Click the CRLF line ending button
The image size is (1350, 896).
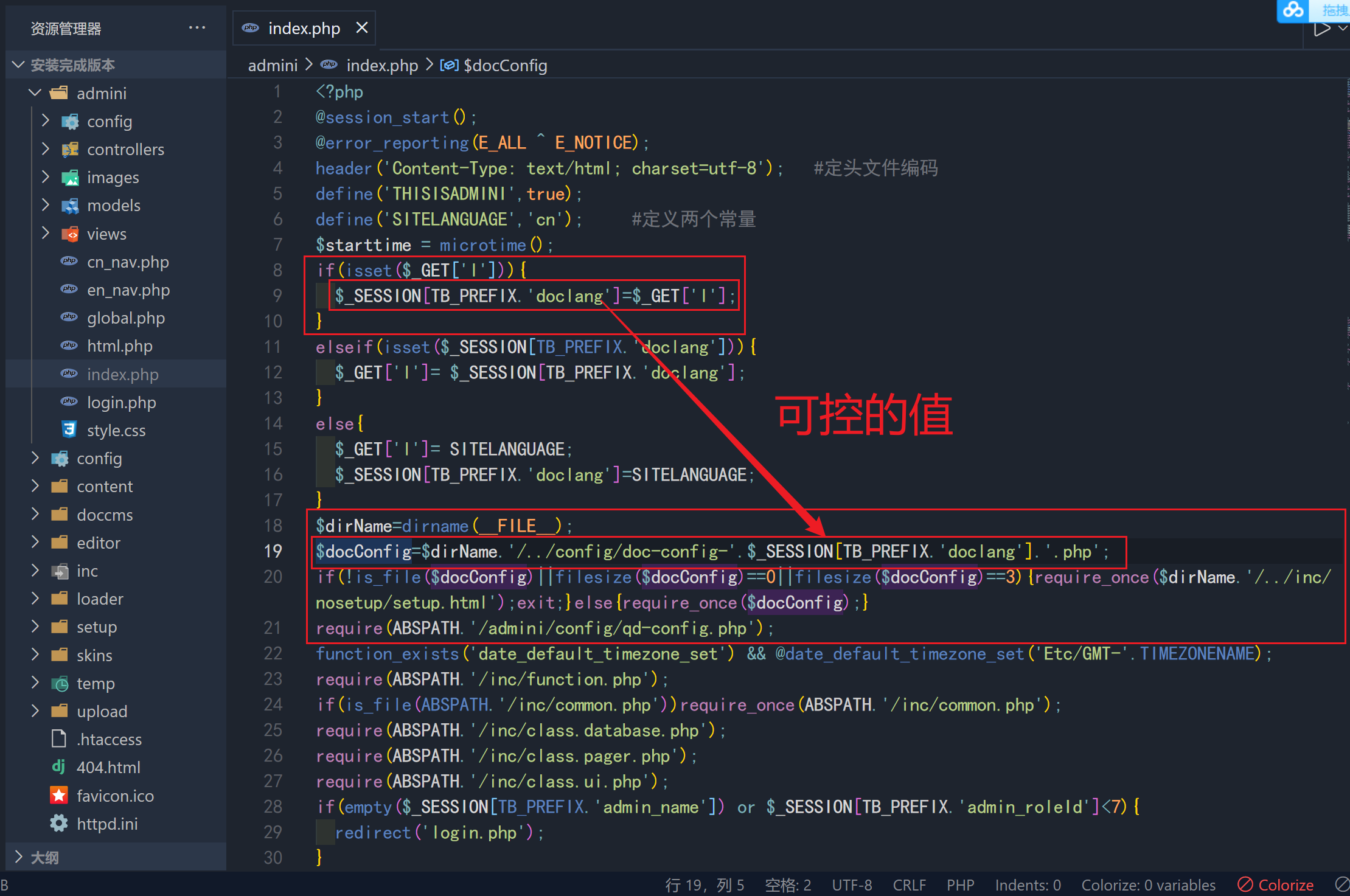(x=909, y=884)
